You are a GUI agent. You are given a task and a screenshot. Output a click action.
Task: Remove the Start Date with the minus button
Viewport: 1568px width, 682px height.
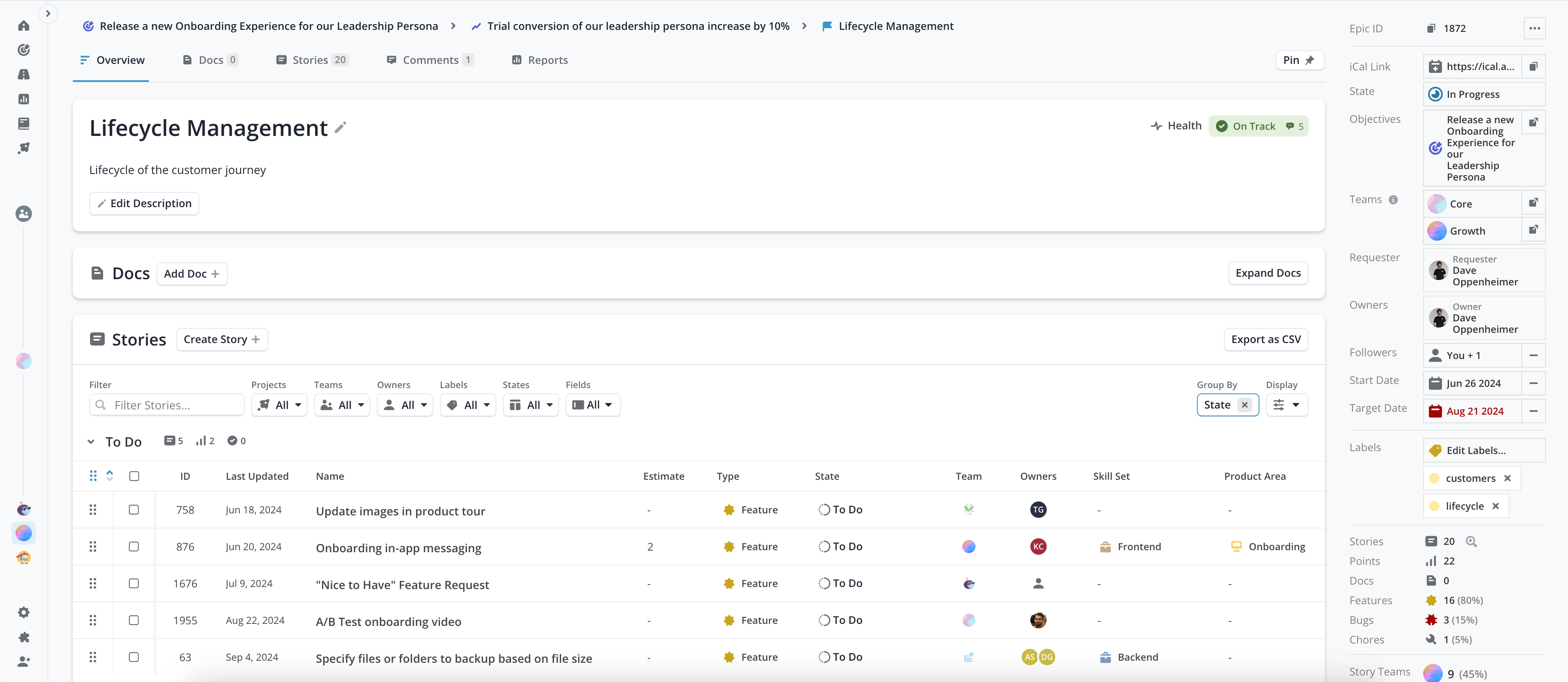pos(1533,383)
